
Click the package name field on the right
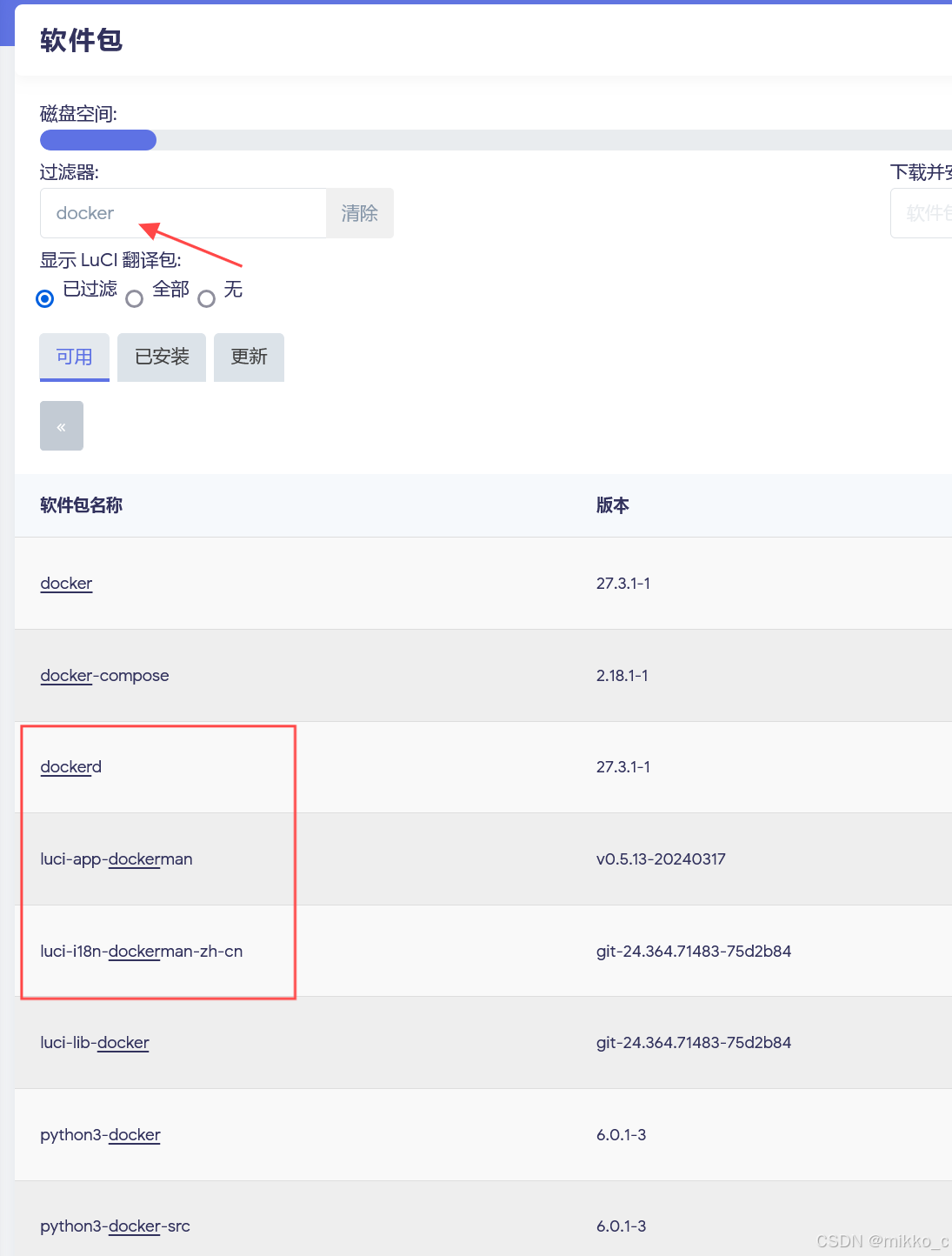(x=922, y=213)
